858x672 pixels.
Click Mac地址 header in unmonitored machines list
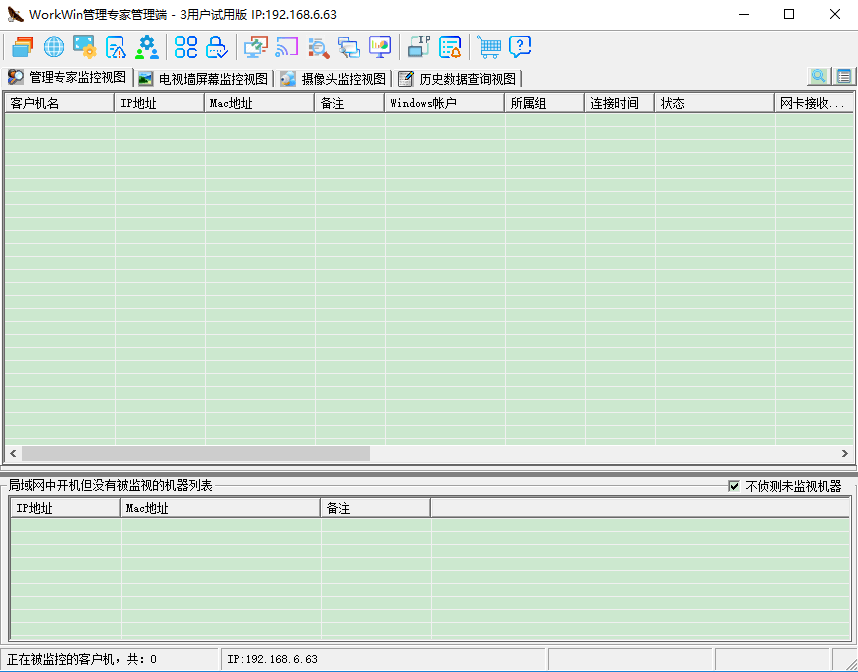pos(220,508)
